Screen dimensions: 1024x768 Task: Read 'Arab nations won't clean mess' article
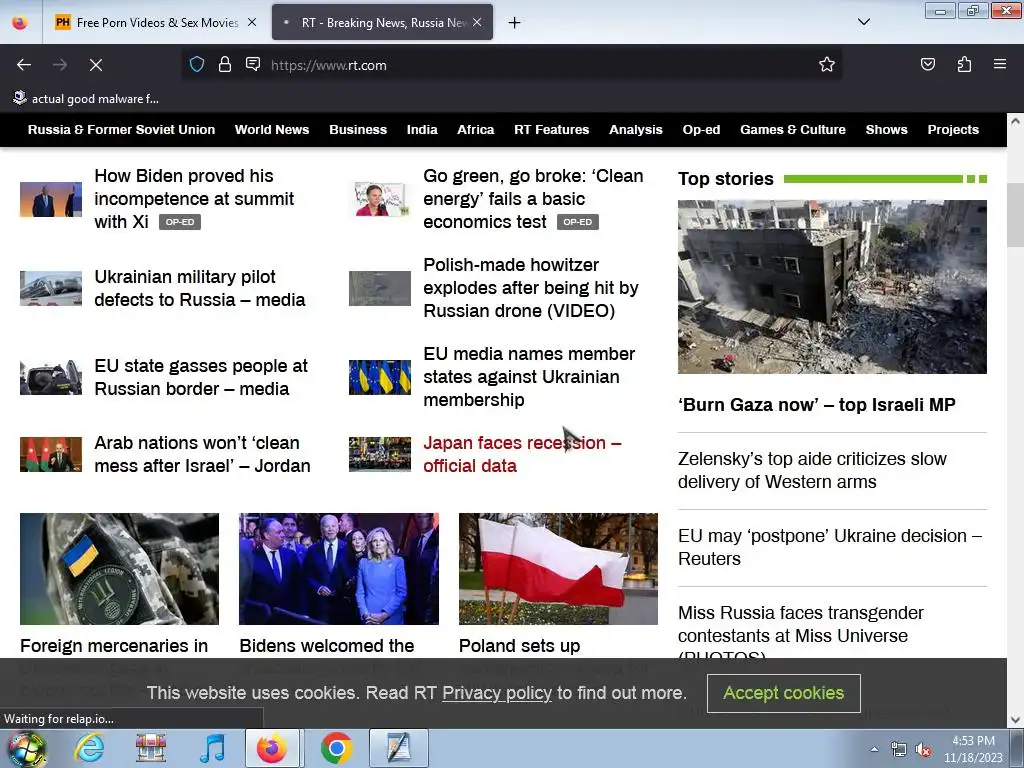click(202, 454)
